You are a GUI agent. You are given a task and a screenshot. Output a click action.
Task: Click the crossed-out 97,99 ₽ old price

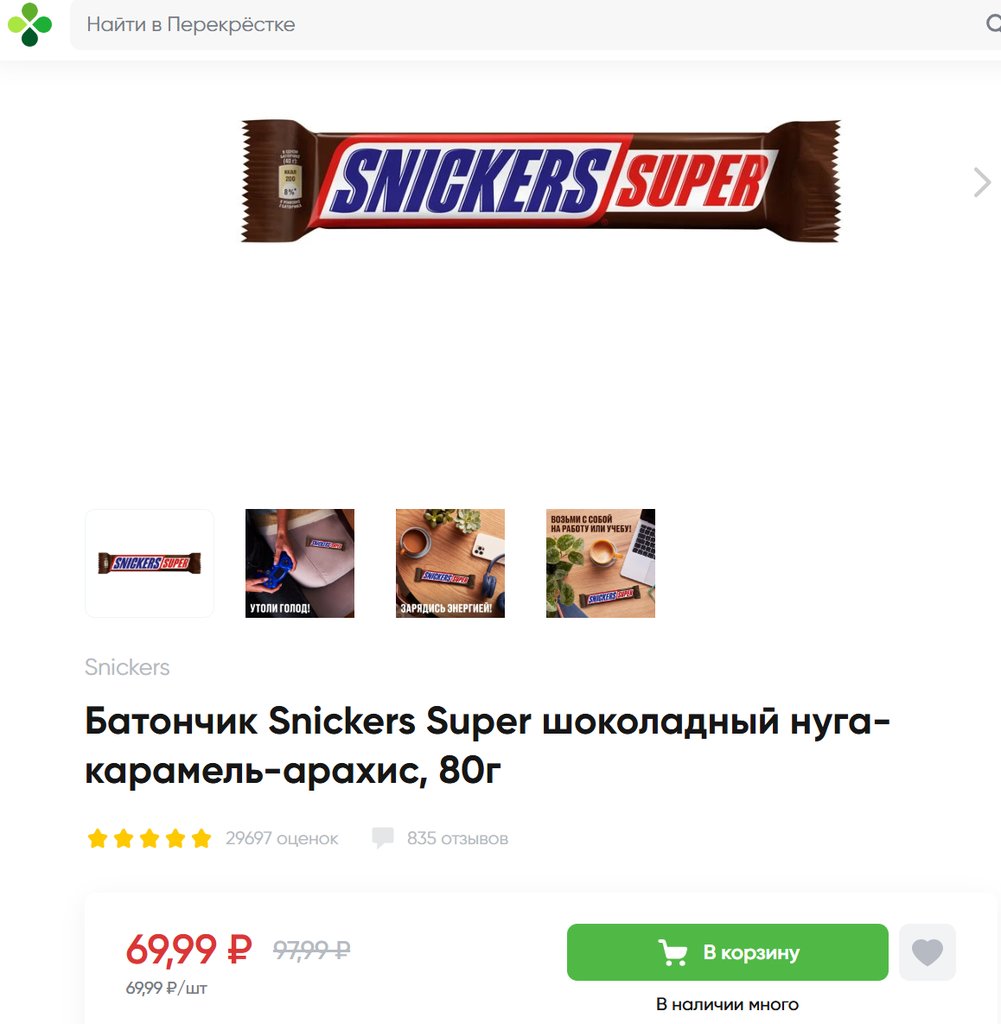[311, 950]
